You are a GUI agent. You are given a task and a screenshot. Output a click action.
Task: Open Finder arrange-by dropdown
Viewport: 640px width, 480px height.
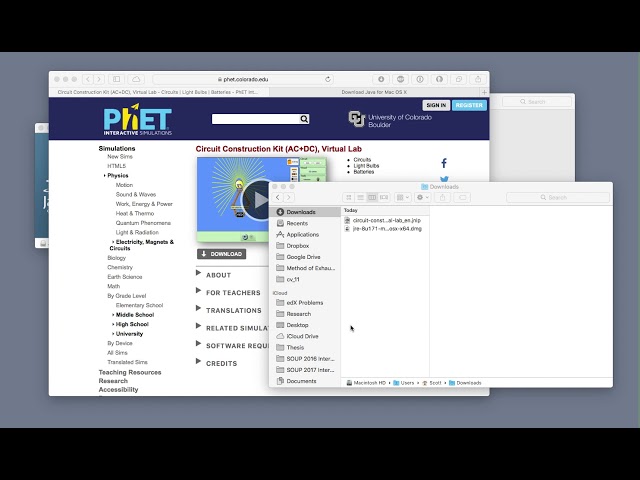point(402,198)
